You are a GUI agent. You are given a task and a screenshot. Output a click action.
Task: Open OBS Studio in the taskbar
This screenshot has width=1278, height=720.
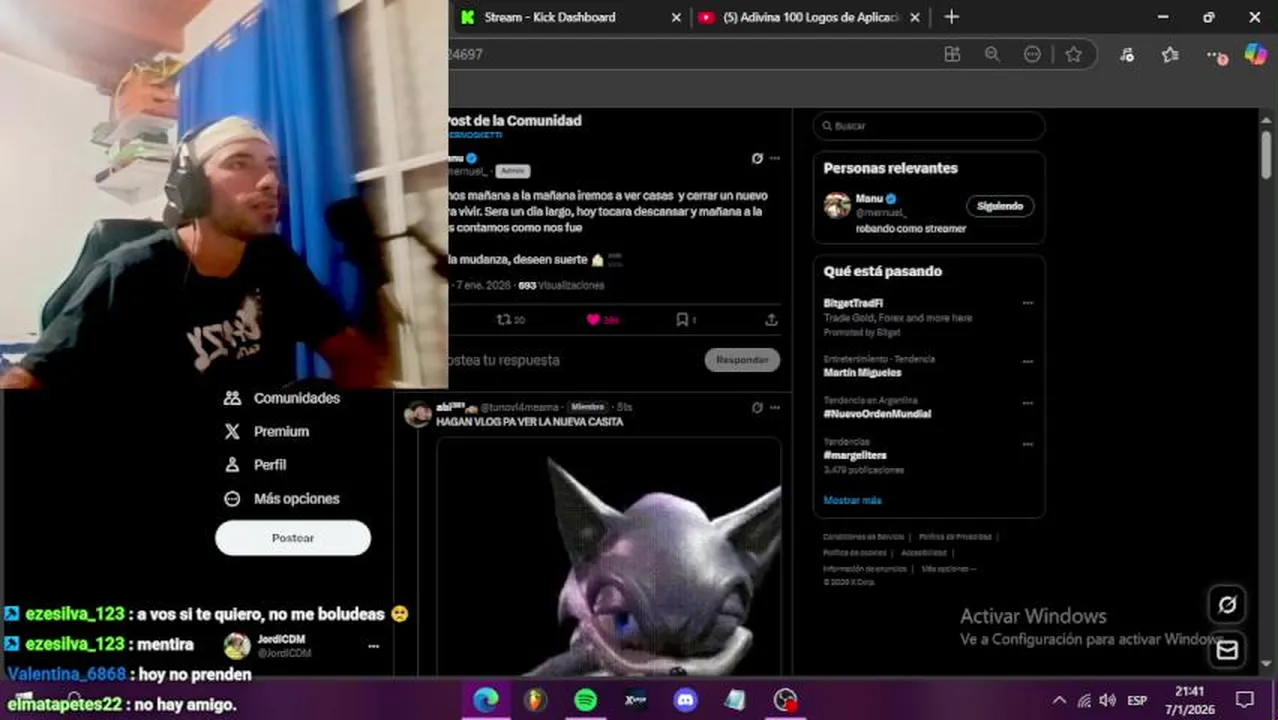786,700
